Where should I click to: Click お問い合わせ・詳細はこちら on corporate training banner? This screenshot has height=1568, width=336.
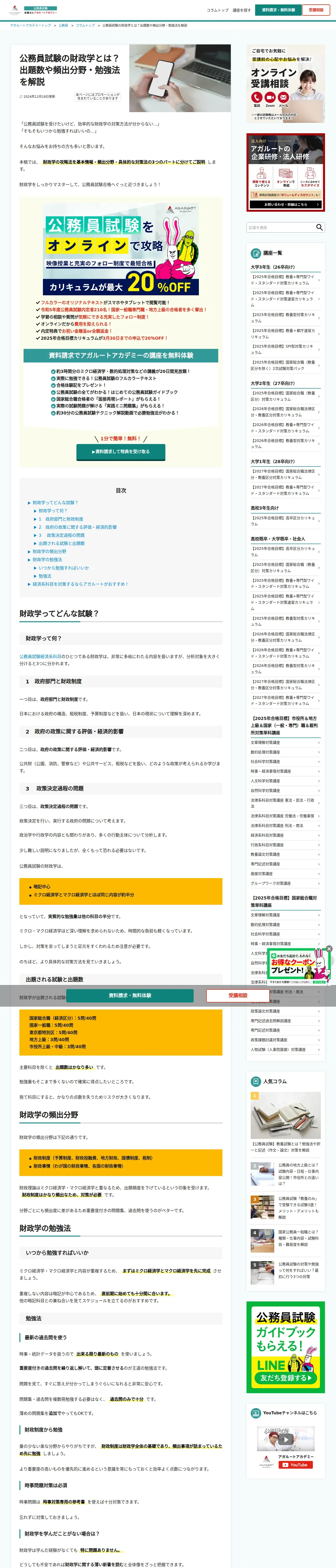285,205
